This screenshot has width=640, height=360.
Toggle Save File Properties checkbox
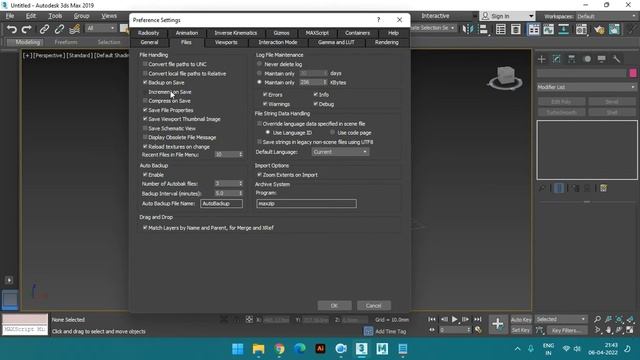click(x=145, y=110)
